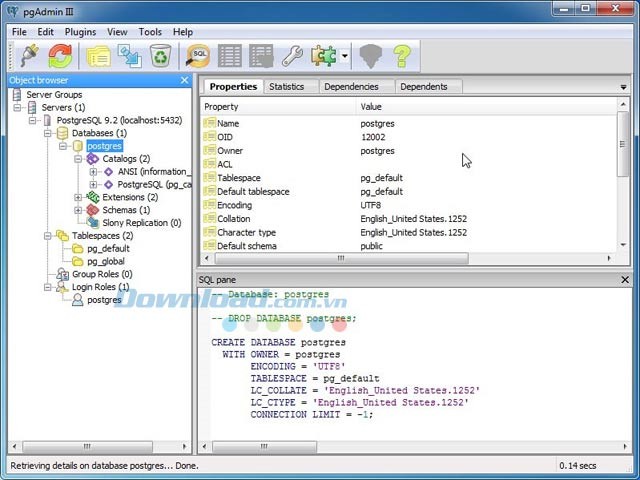Collapse the Tablespaces (2) node
This screenshot has width=640, height=480.
47,236
